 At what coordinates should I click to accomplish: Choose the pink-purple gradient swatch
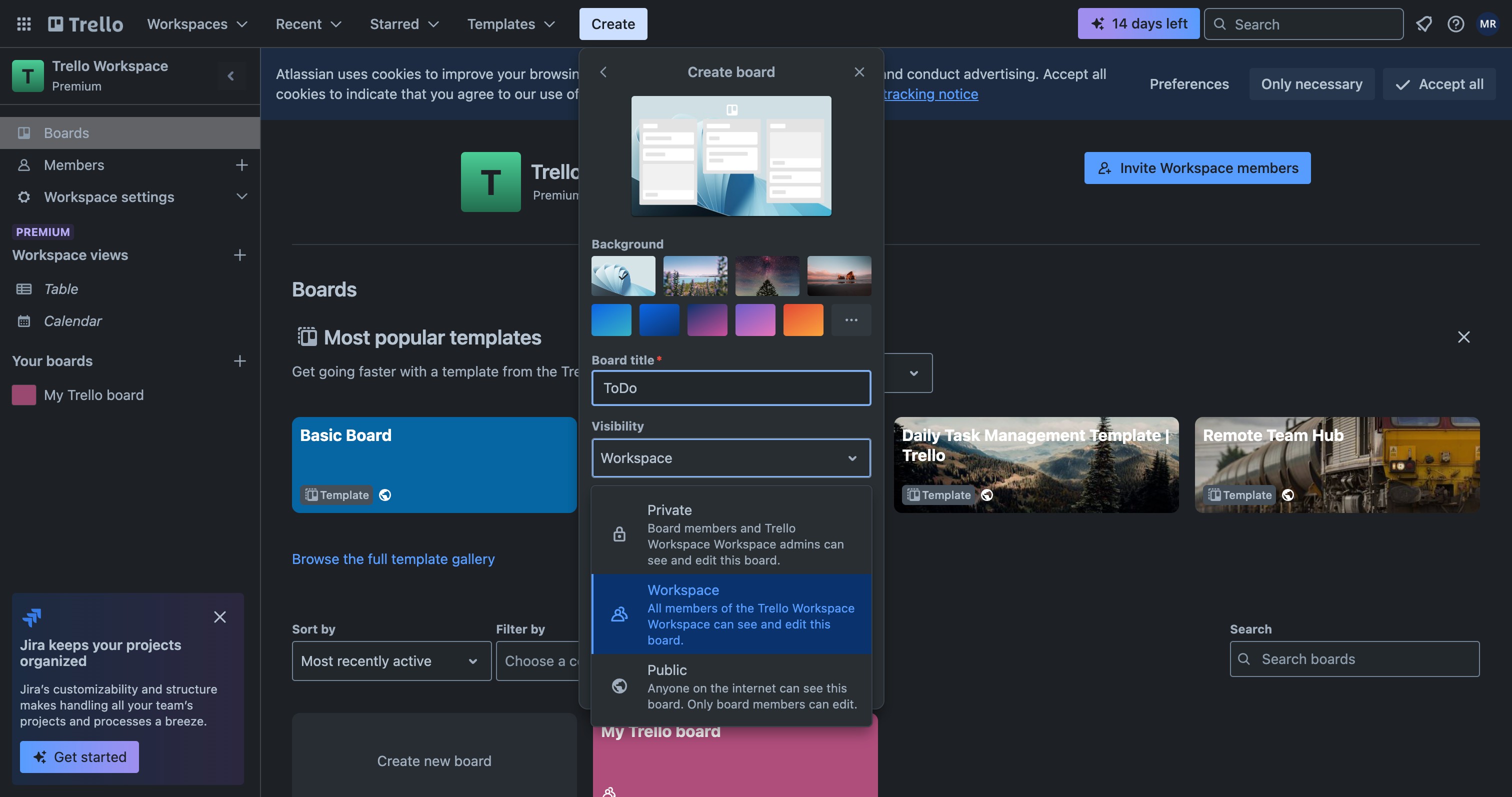click(x=755, y=320)
